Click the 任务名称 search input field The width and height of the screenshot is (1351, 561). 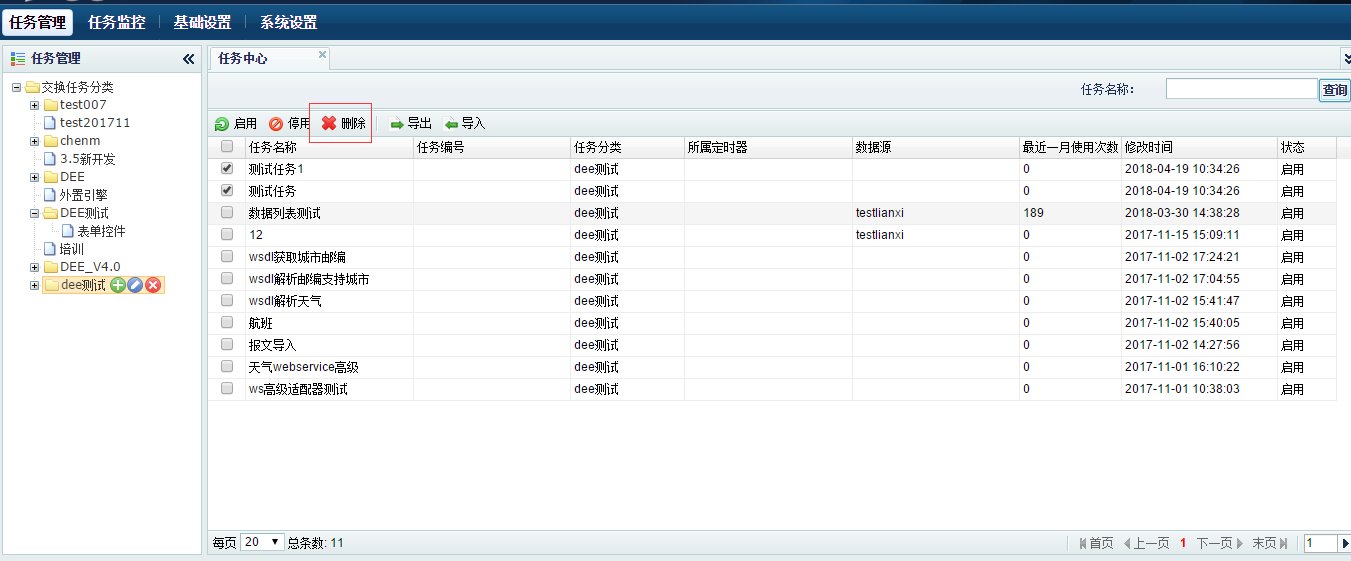point(1242,89)
